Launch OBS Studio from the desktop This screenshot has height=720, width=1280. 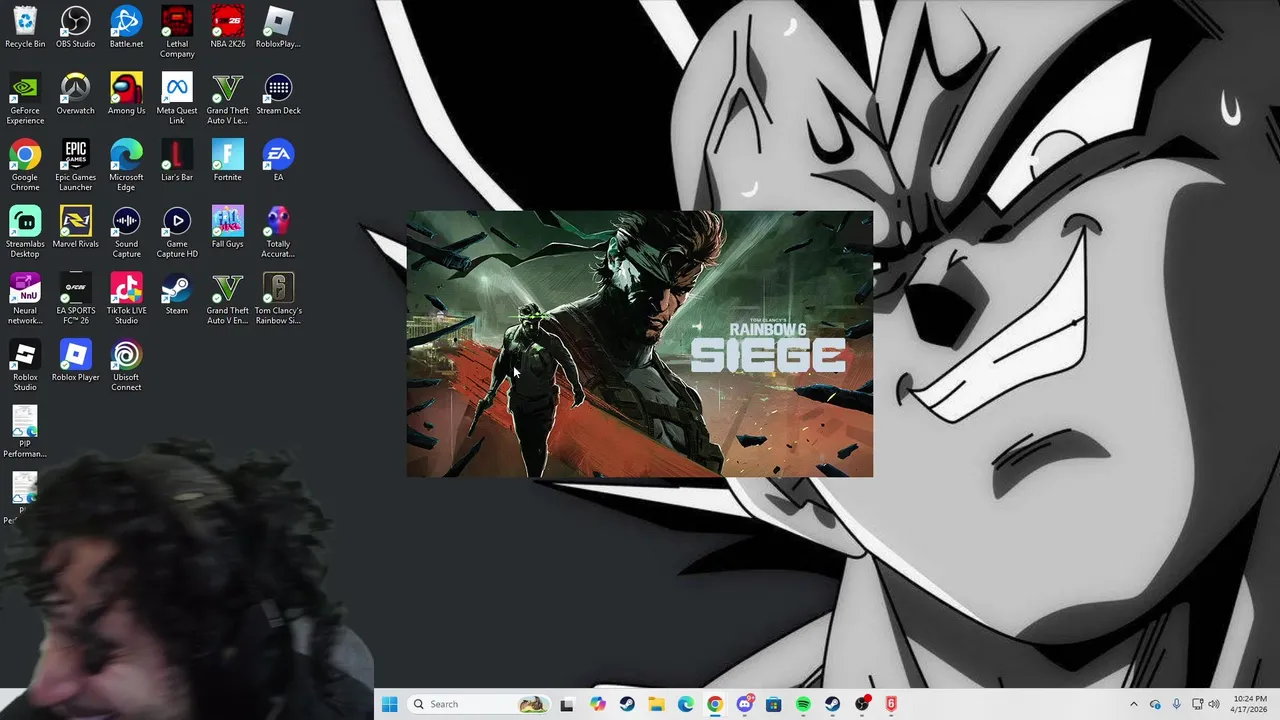pyautogui.click(x=76, y=27)
